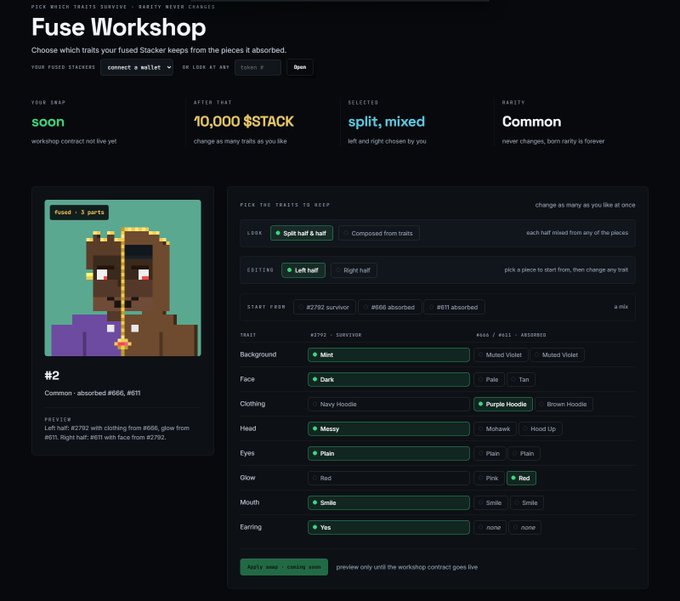The width and height of the screenshot is (680, 601).
Task: Select the 'Composed from traits' look option
Action: (x=379, y=233)
